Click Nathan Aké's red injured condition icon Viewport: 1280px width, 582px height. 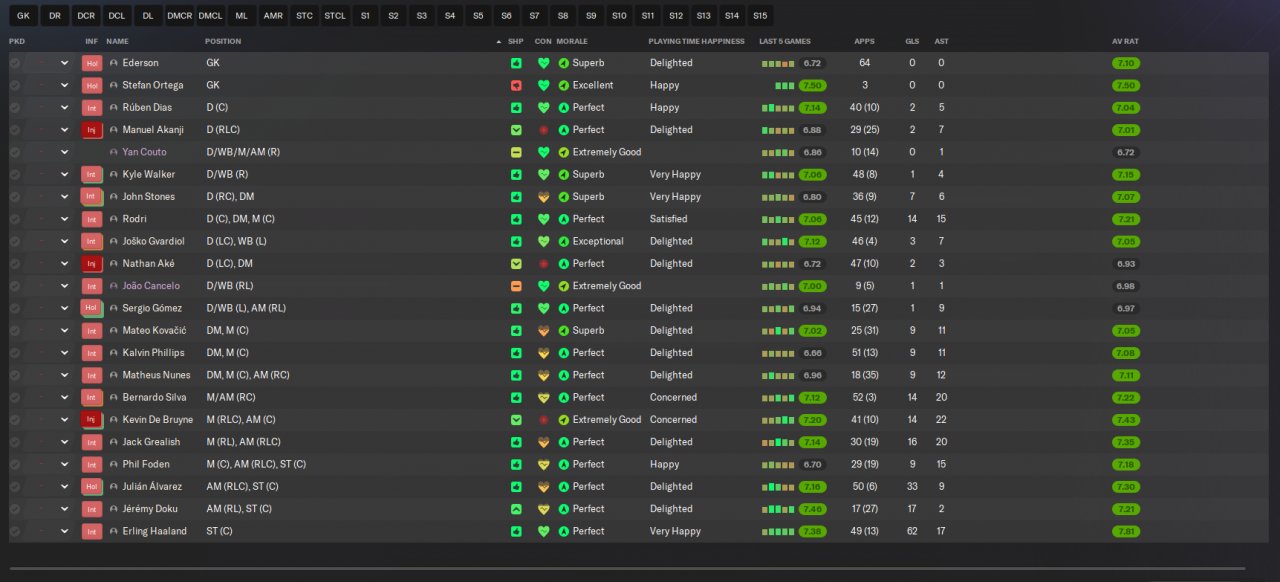544,264
